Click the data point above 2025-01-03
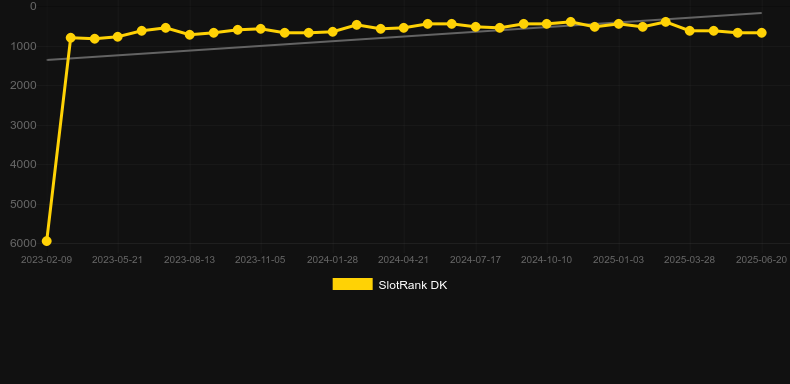Image resolution: width=790 pixels, height=384 pixels. [619, 24]
